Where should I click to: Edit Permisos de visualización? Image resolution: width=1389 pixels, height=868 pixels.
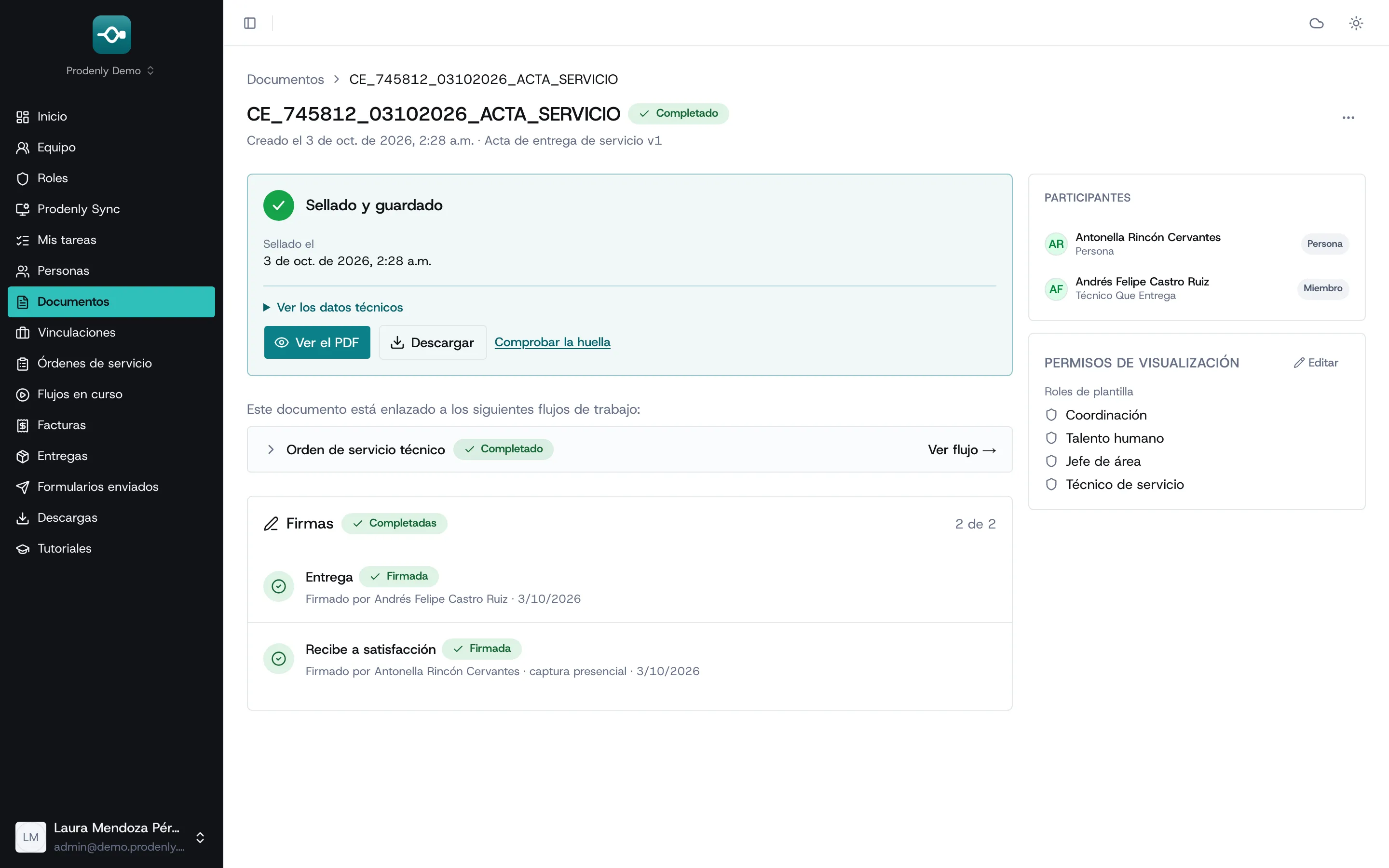(1316, 363)
